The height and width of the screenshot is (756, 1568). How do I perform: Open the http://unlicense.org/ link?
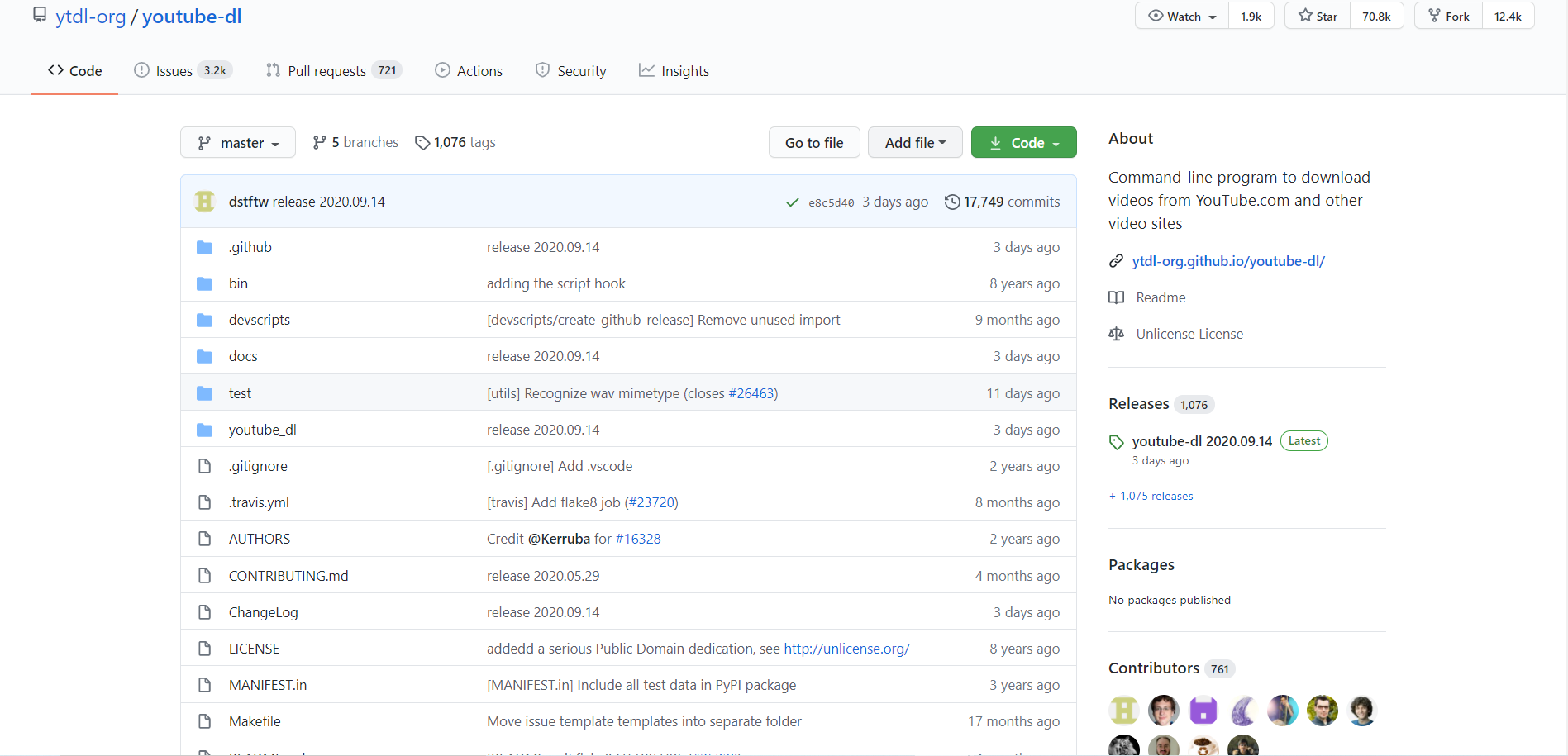click(x=846, y=649)
